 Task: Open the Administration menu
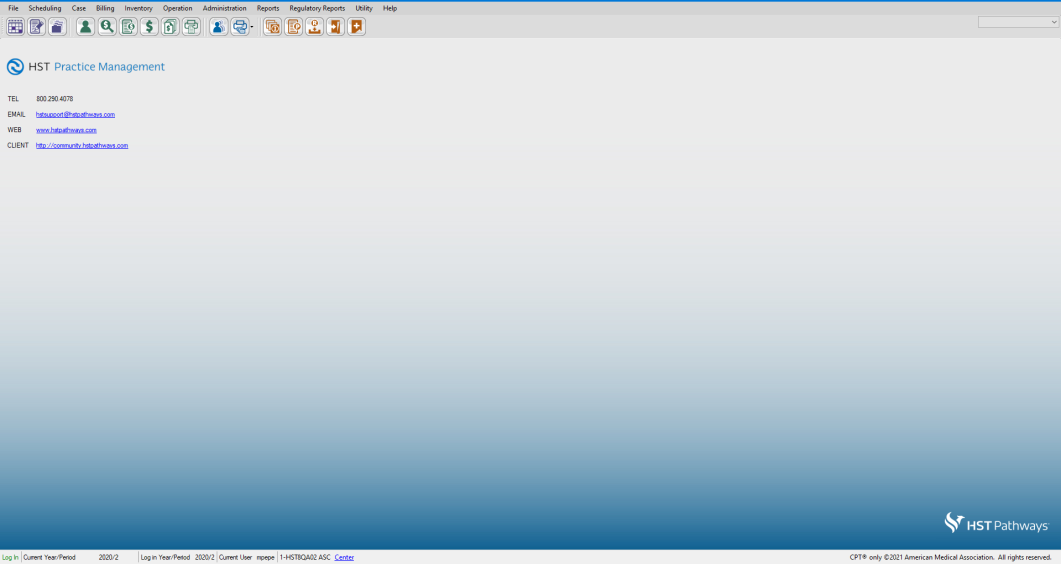tap(224, 8)
